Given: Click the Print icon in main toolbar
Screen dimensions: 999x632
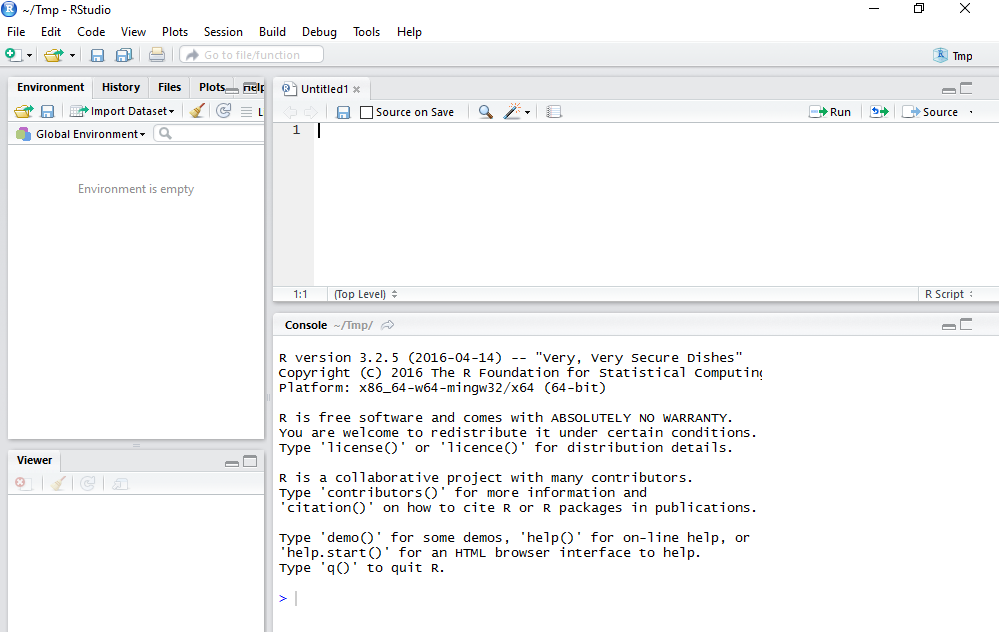Looking at the screenshot, I should (x=157, y=55).
